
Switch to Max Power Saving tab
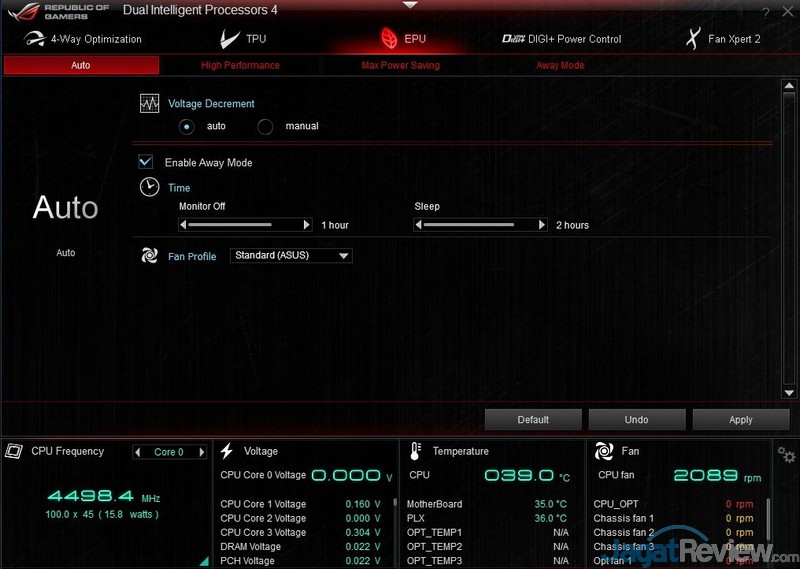click(x=401, y=65)
